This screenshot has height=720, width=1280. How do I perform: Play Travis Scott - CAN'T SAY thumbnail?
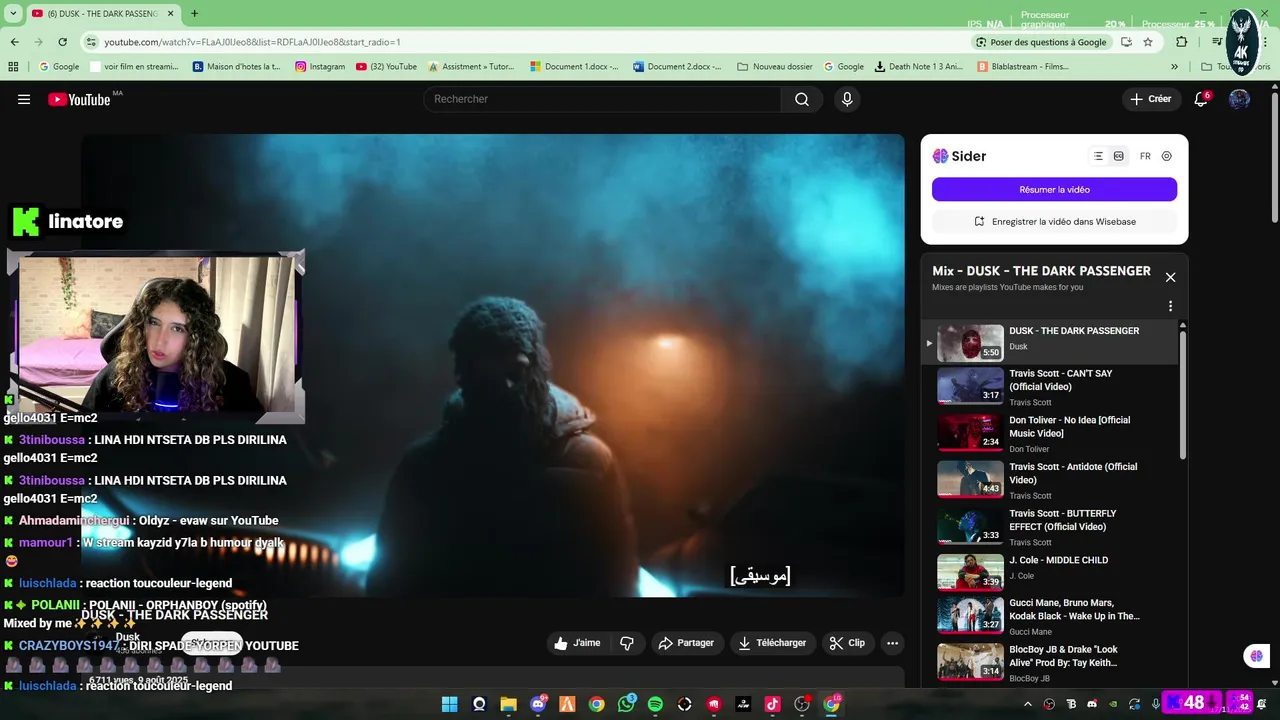[970, 385]
